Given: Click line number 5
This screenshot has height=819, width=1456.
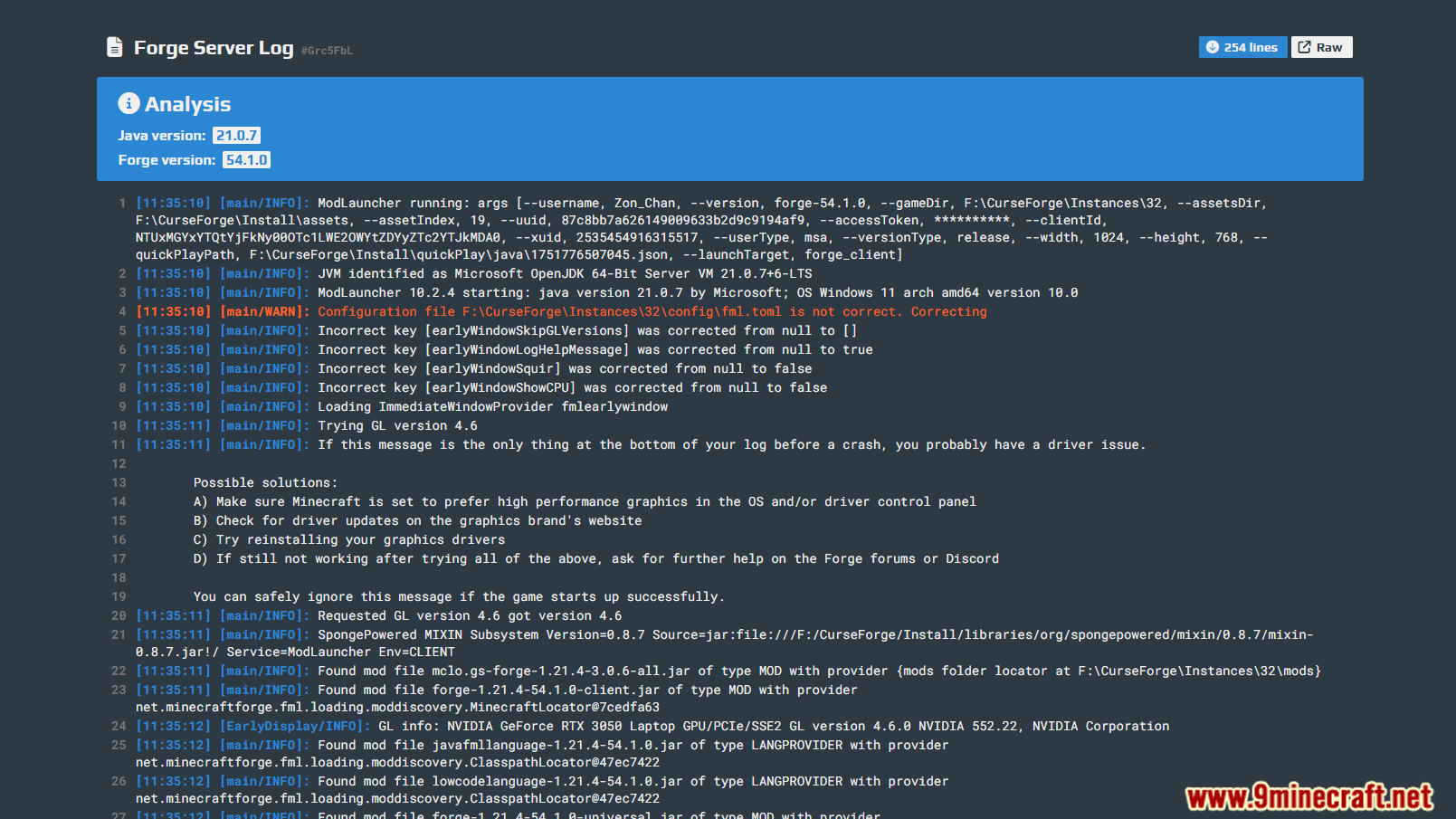Looking at the screenshot, I should click(x=122, y=331).
